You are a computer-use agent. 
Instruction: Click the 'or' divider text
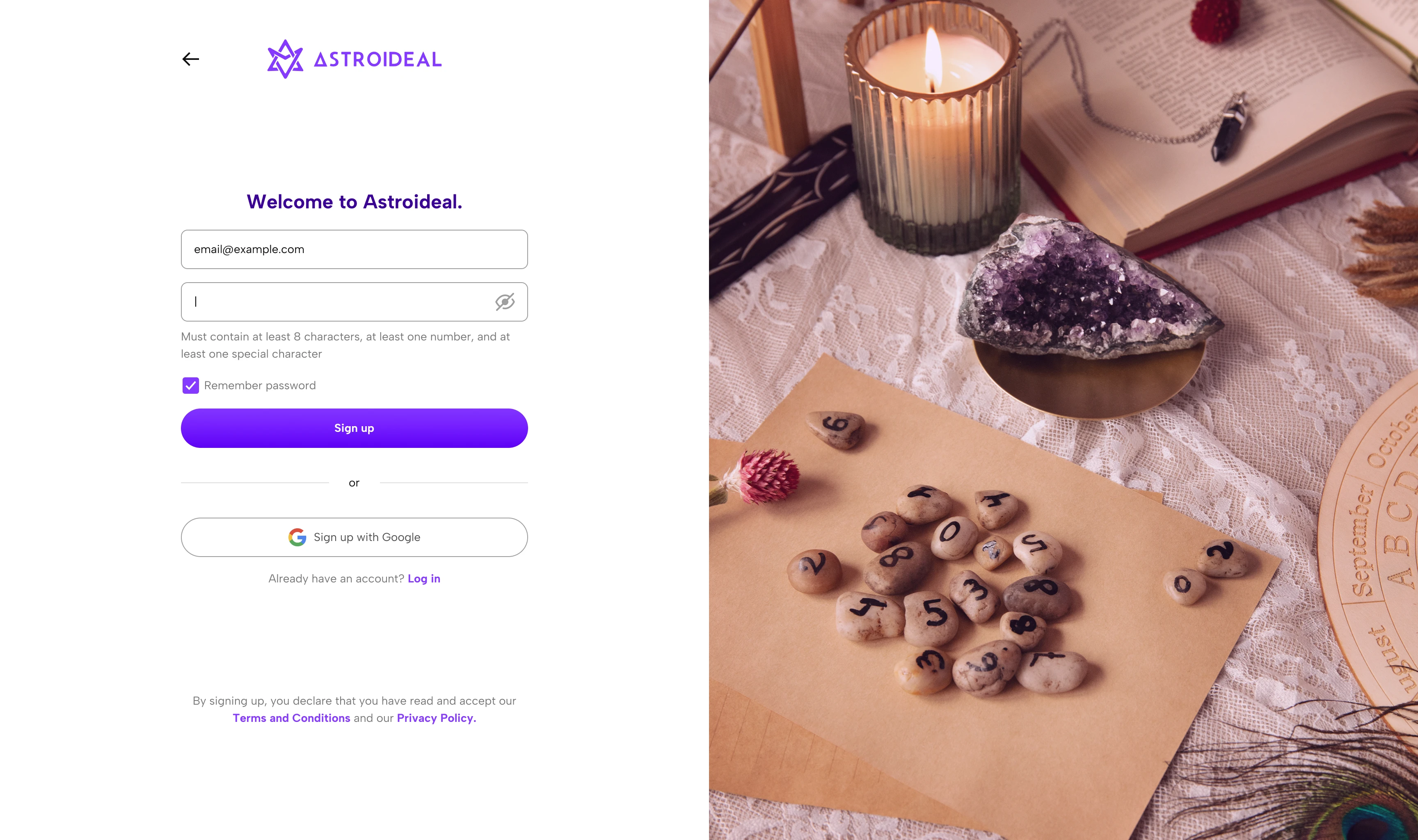click(354, 483)
